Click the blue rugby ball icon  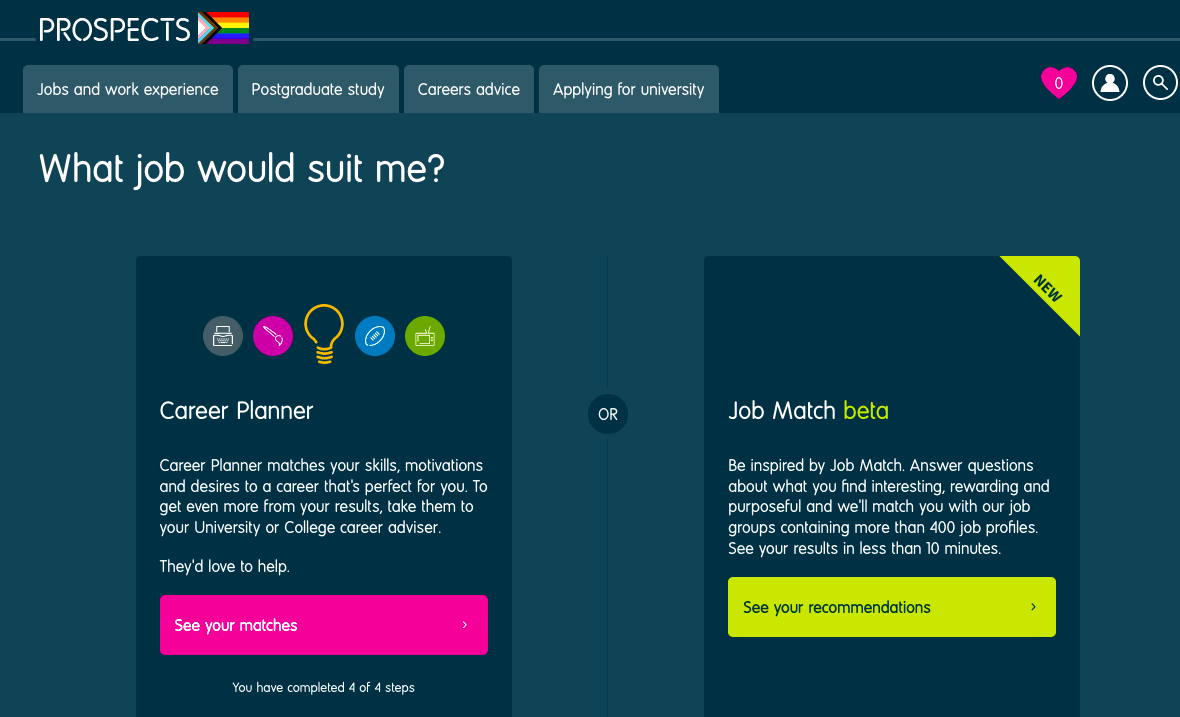pos(375,336)
